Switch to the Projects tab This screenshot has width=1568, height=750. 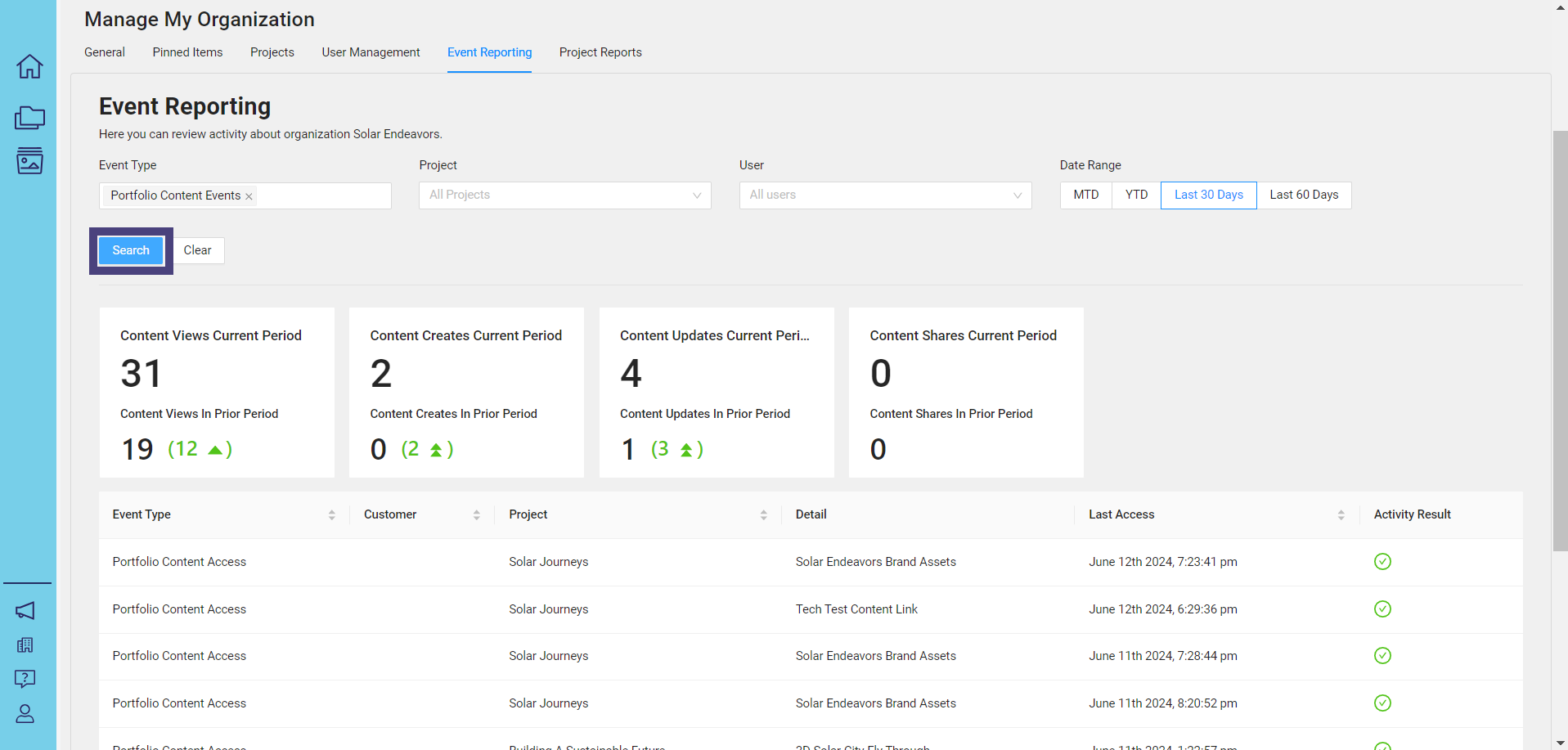(x=272, y=52)
